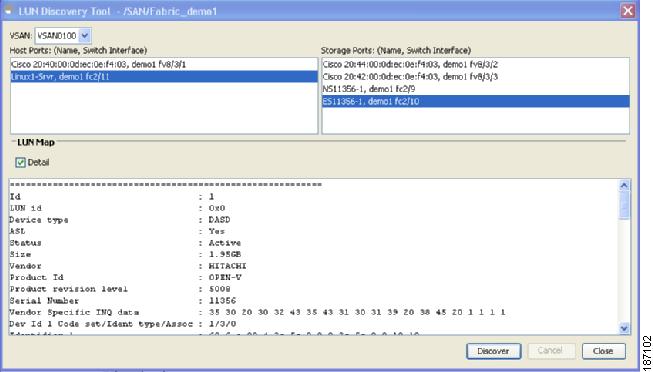Image resolution: width=653 pixels, height=372 pixels.
Task: Click the LUN Map scroll up arrow
Action: pyautogui.click(x=624, y=185)
